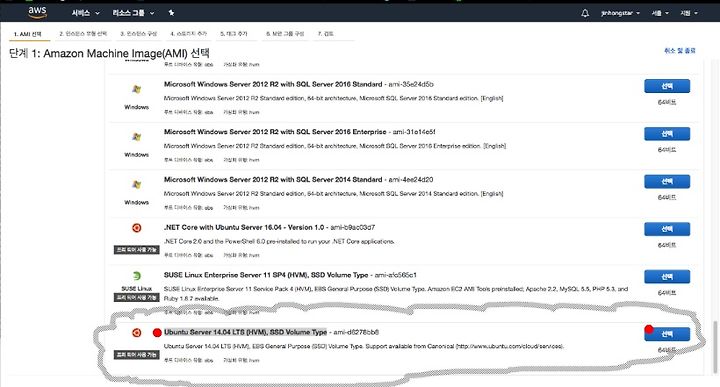The width and height of the screenshot is (720, 387).
Task: Click the .NET Core PowerShell description text
Action: 279,241
